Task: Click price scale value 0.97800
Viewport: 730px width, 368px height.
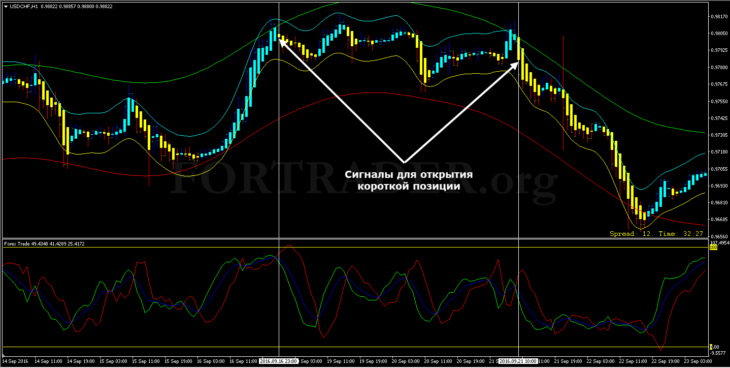Action: 718,67
